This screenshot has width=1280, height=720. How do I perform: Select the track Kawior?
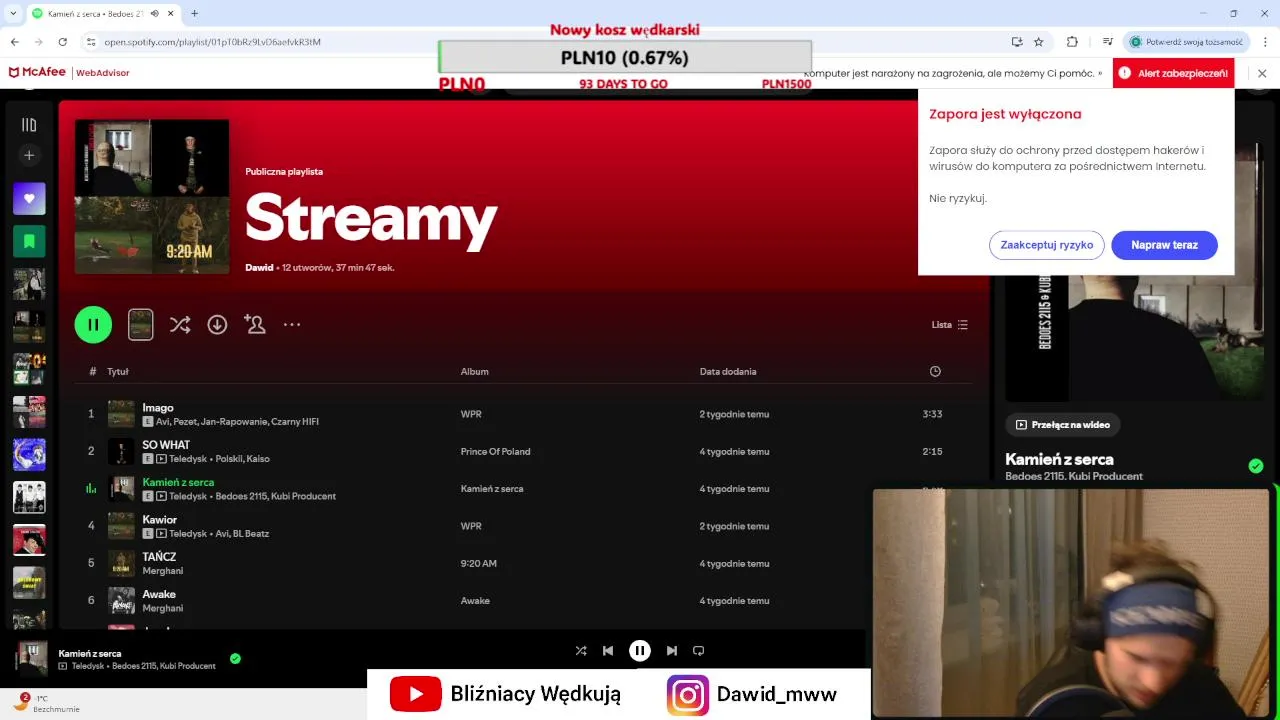pos(160,520)
